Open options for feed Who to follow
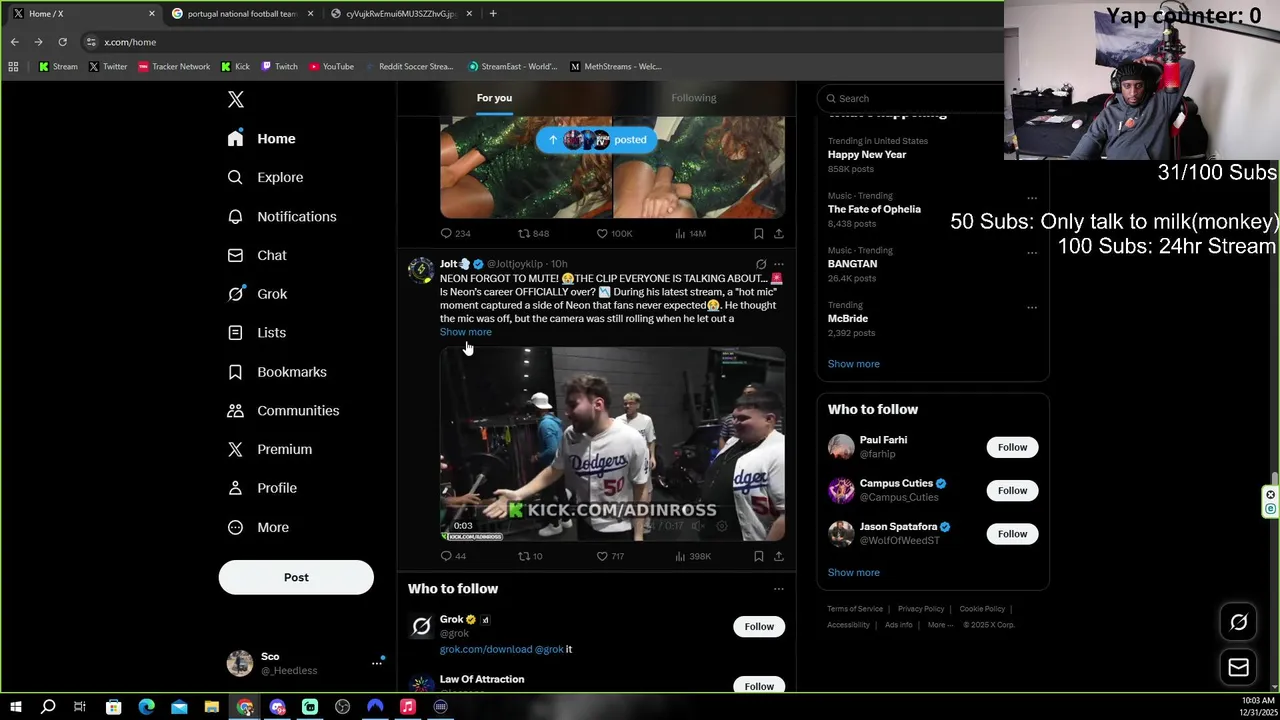 point(779,589)
